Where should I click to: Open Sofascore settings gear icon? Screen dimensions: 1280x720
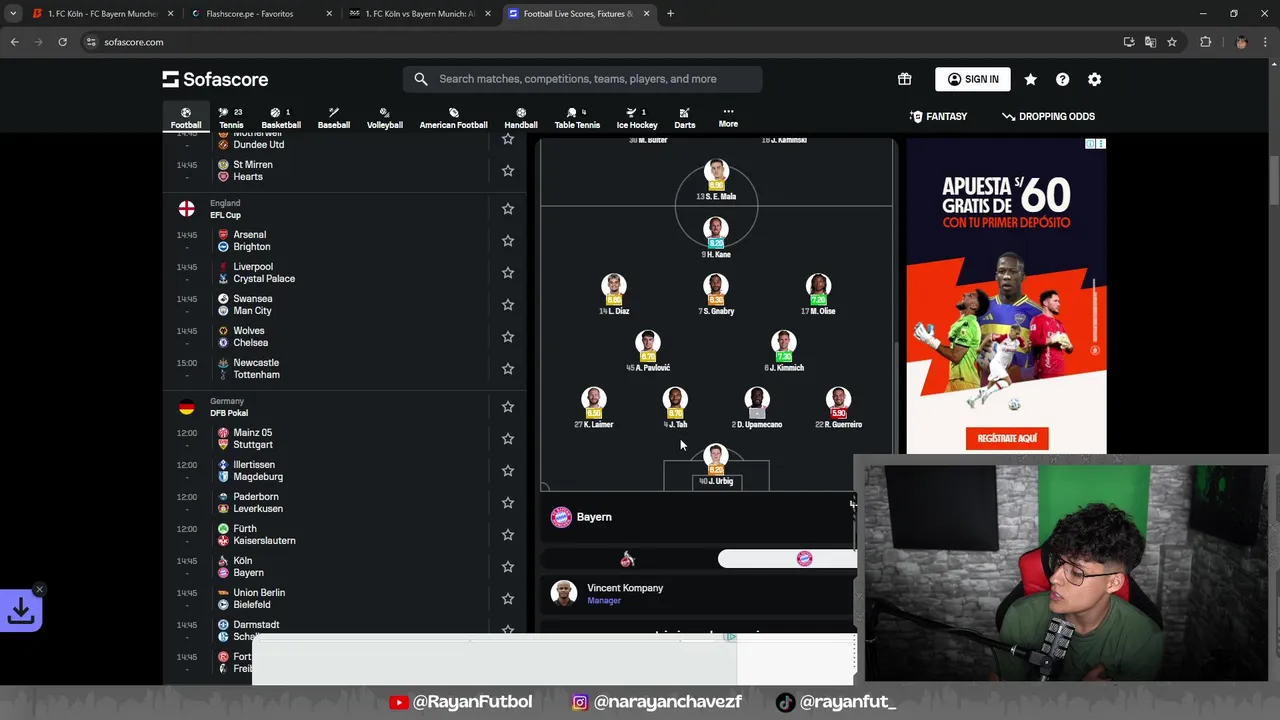point(1094,79)
